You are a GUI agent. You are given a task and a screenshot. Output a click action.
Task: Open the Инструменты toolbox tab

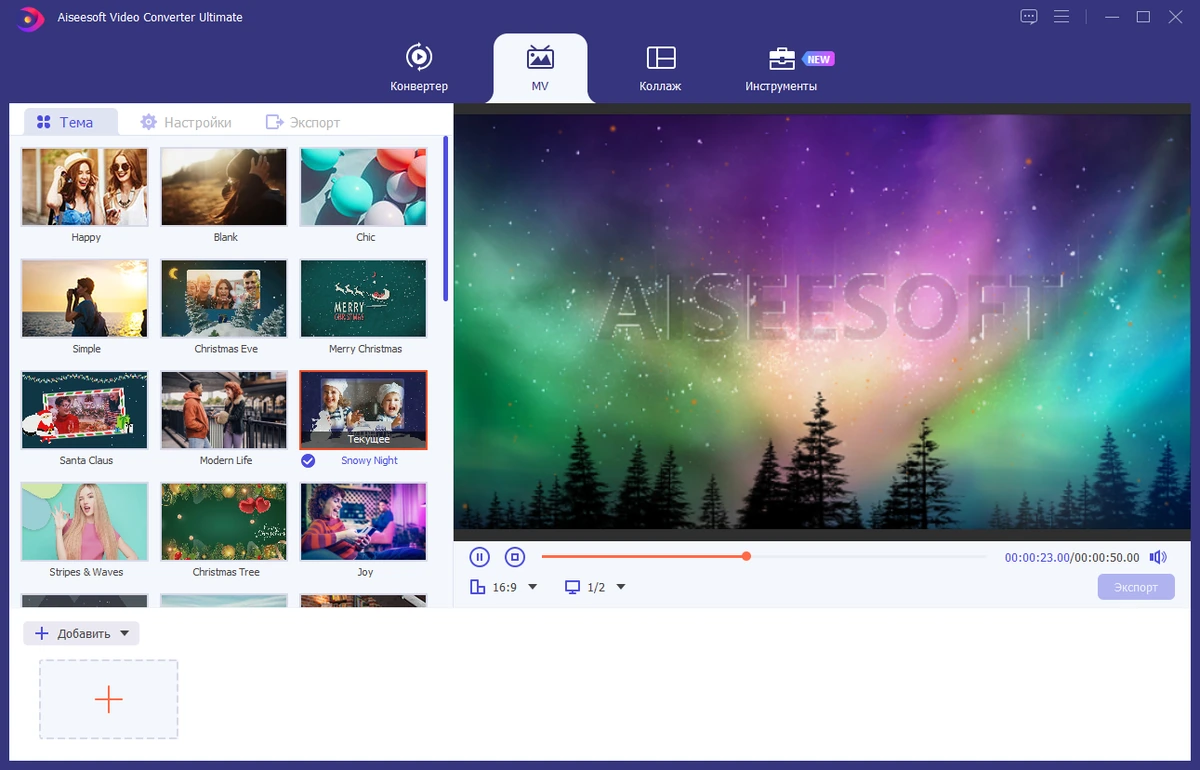[781, 68]
